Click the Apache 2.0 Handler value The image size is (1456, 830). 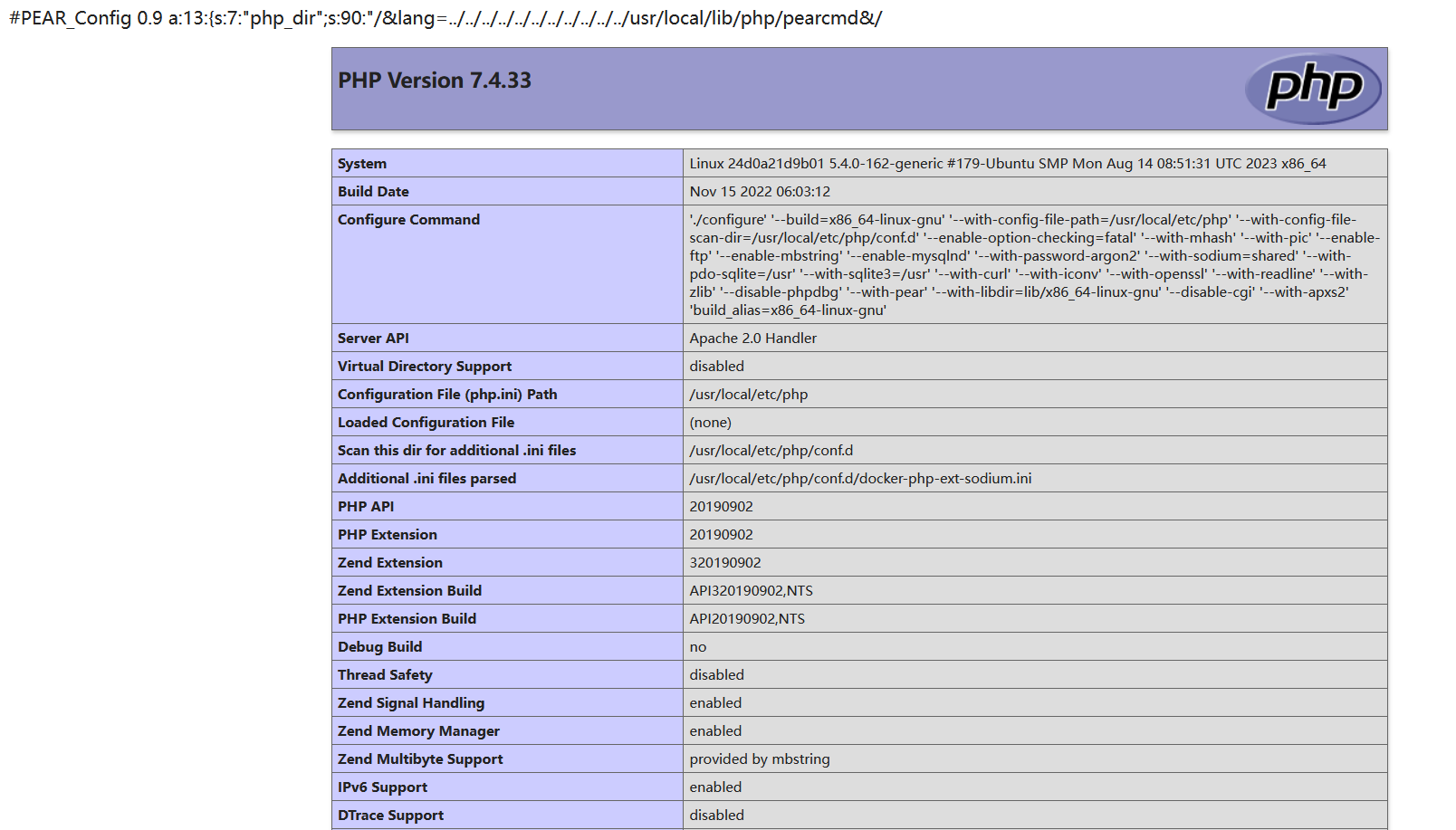(752, 339)
